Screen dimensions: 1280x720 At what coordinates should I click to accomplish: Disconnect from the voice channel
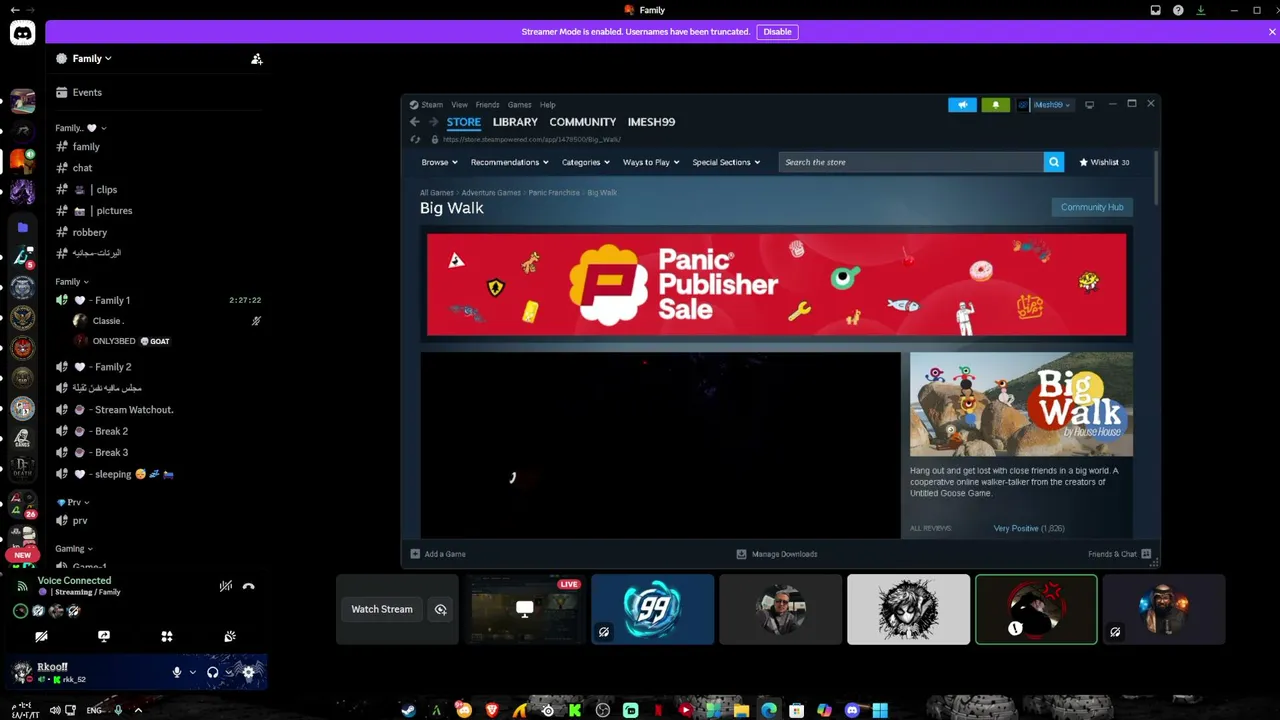pos(249,586)
